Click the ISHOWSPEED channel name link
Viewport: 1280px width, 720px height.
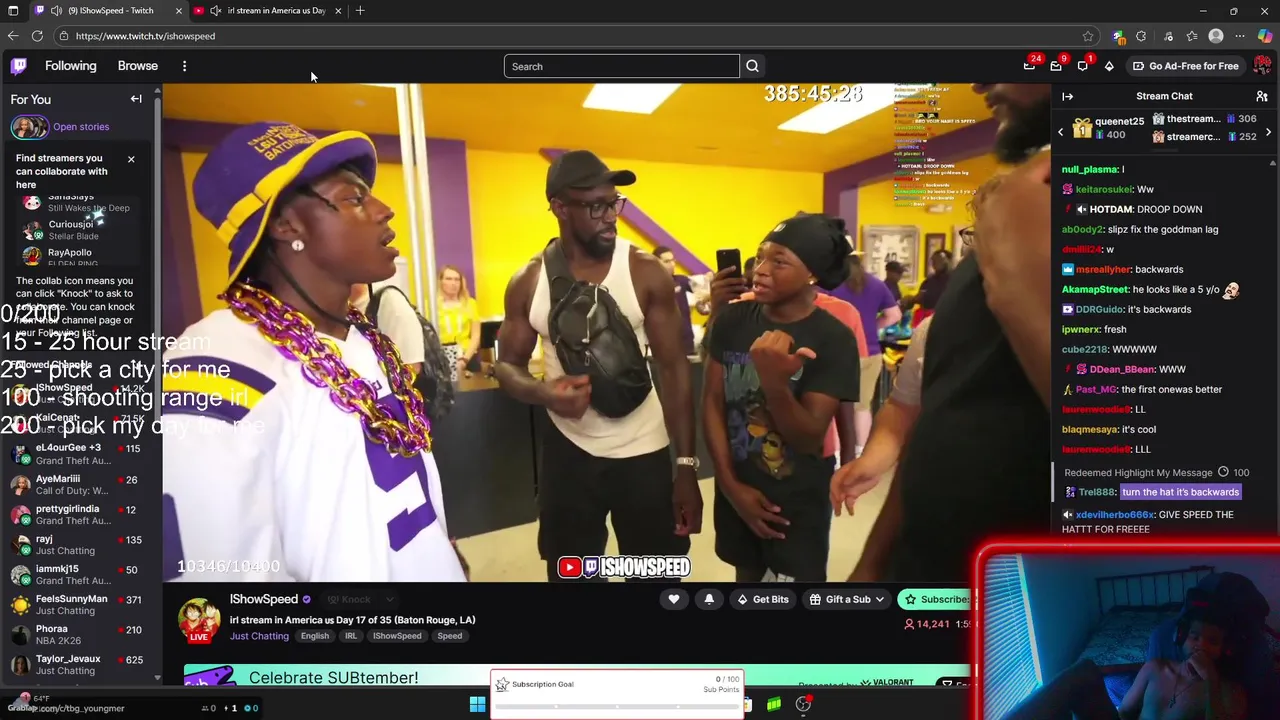264,599
